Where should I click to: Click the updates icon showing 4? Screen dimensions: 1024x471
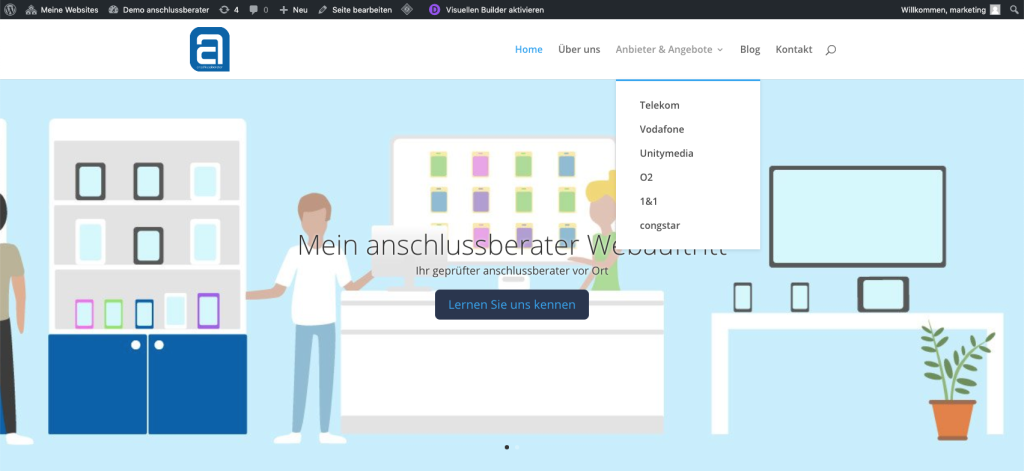229,9
